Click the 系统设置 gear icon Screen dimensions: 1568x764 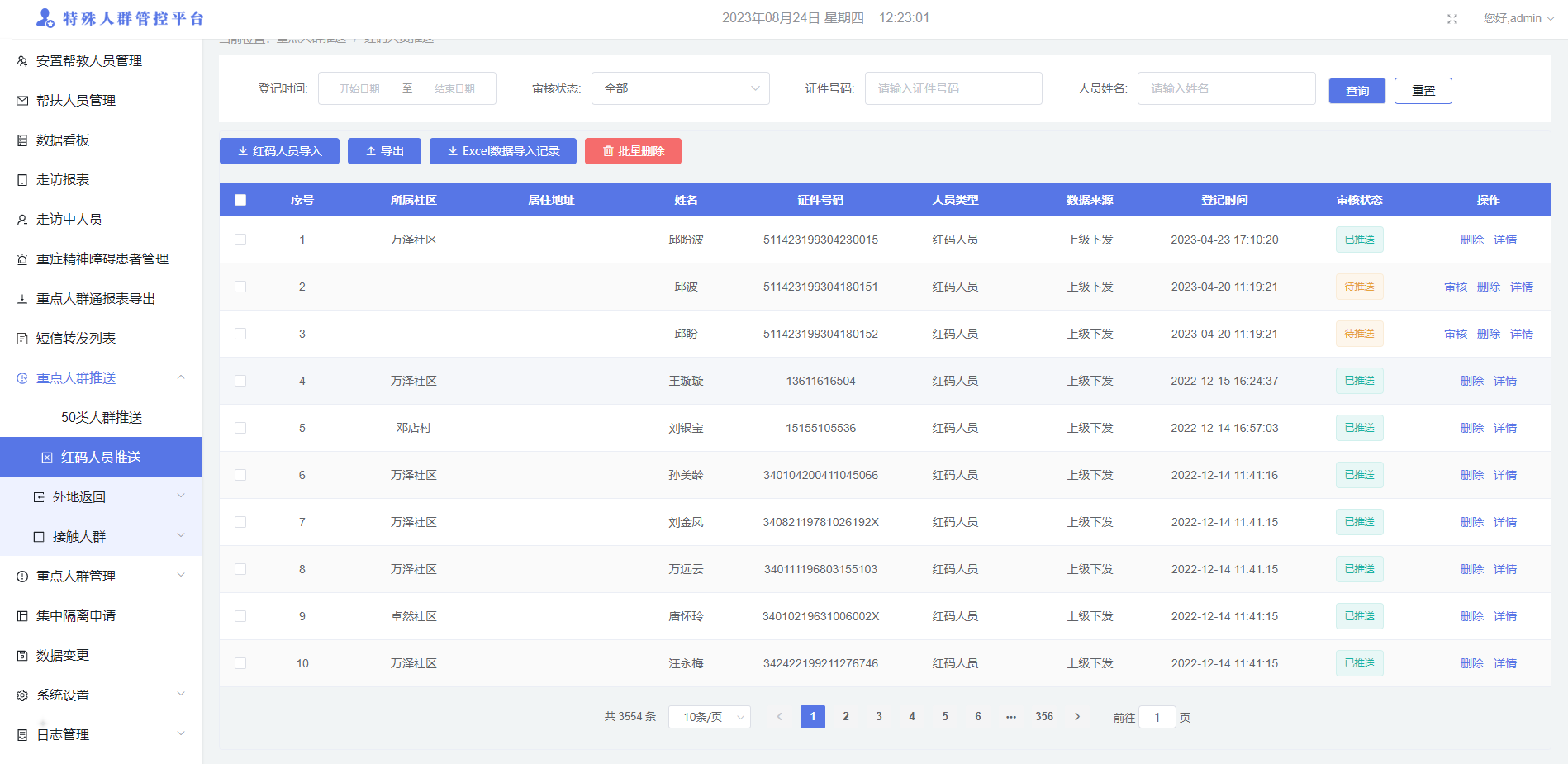click(x=22, y=695)
